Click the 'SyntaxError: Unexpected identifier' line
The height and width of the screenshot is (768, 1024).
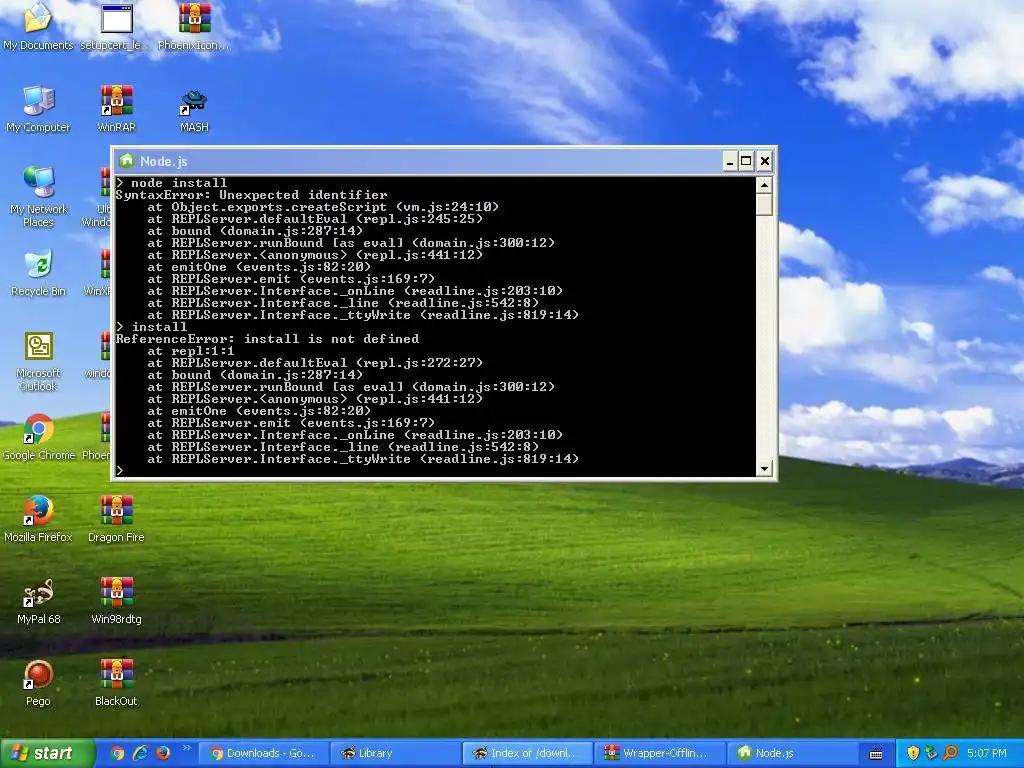[x=251, y=195]
